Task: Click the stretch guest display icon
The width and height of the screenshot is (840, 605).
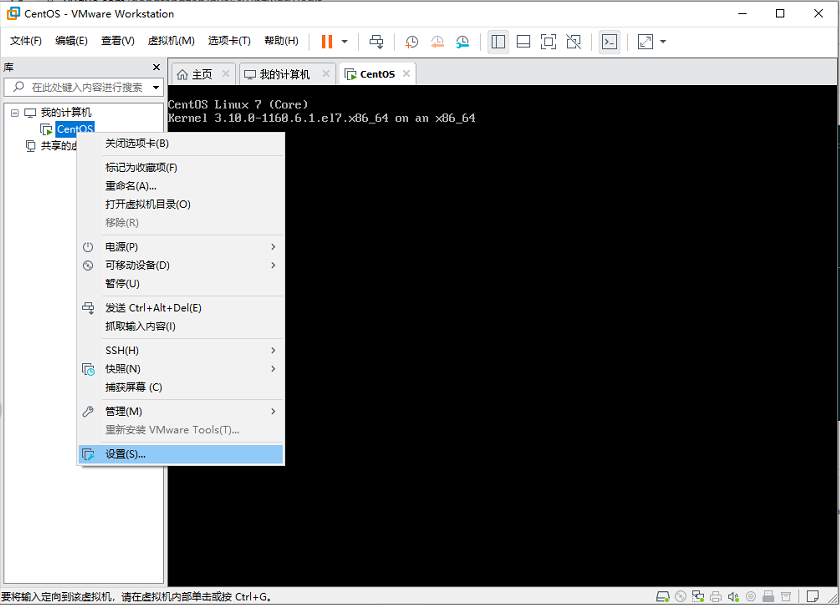Action: coord(646,42)
